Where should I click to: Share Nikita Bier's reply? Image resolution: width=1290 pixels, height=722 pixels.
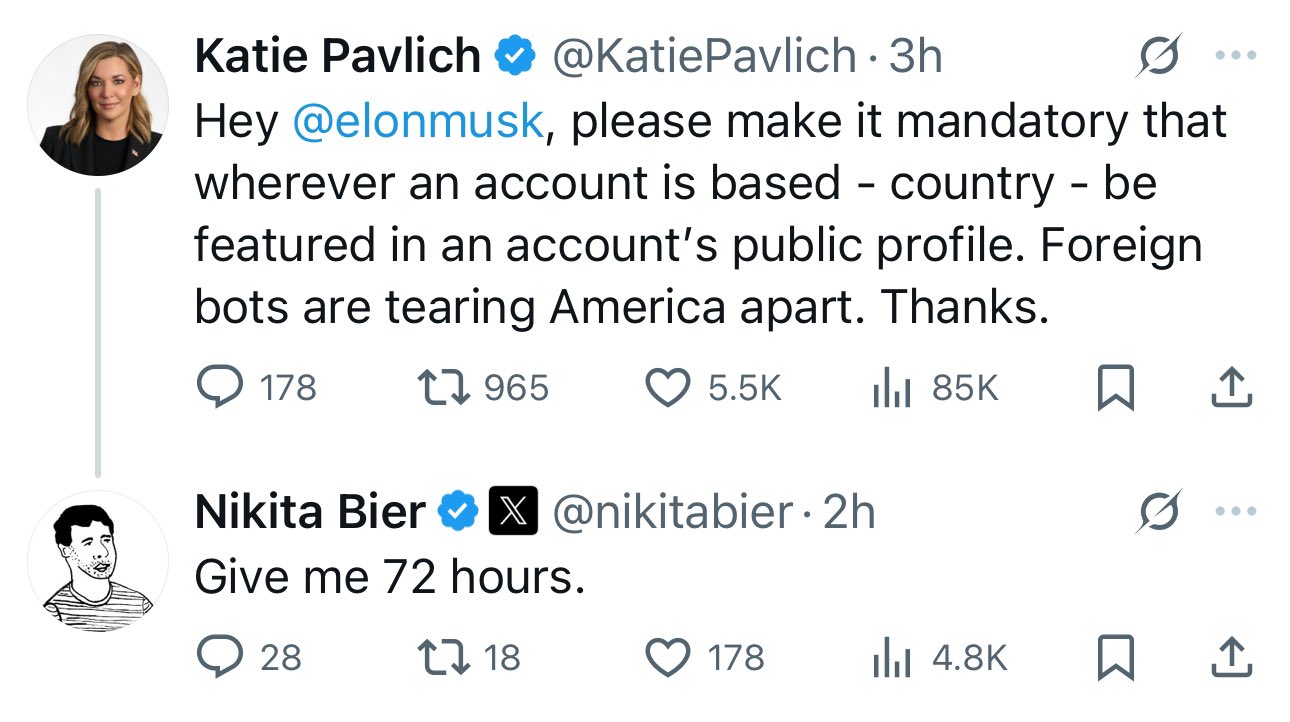click(x=1231, y=657)
